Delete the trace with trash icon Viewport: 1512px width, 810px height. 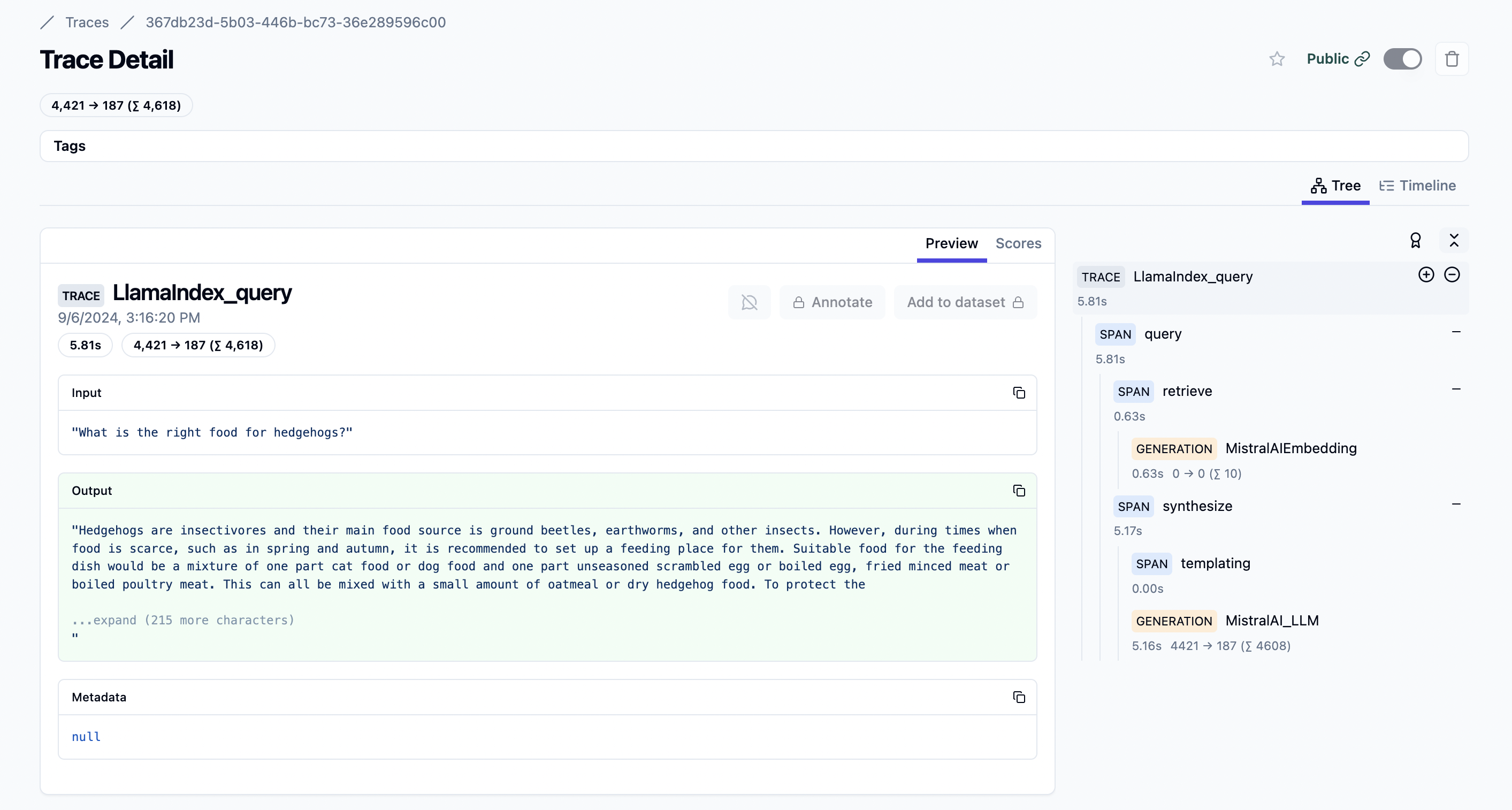click(x=1452, y=59)
